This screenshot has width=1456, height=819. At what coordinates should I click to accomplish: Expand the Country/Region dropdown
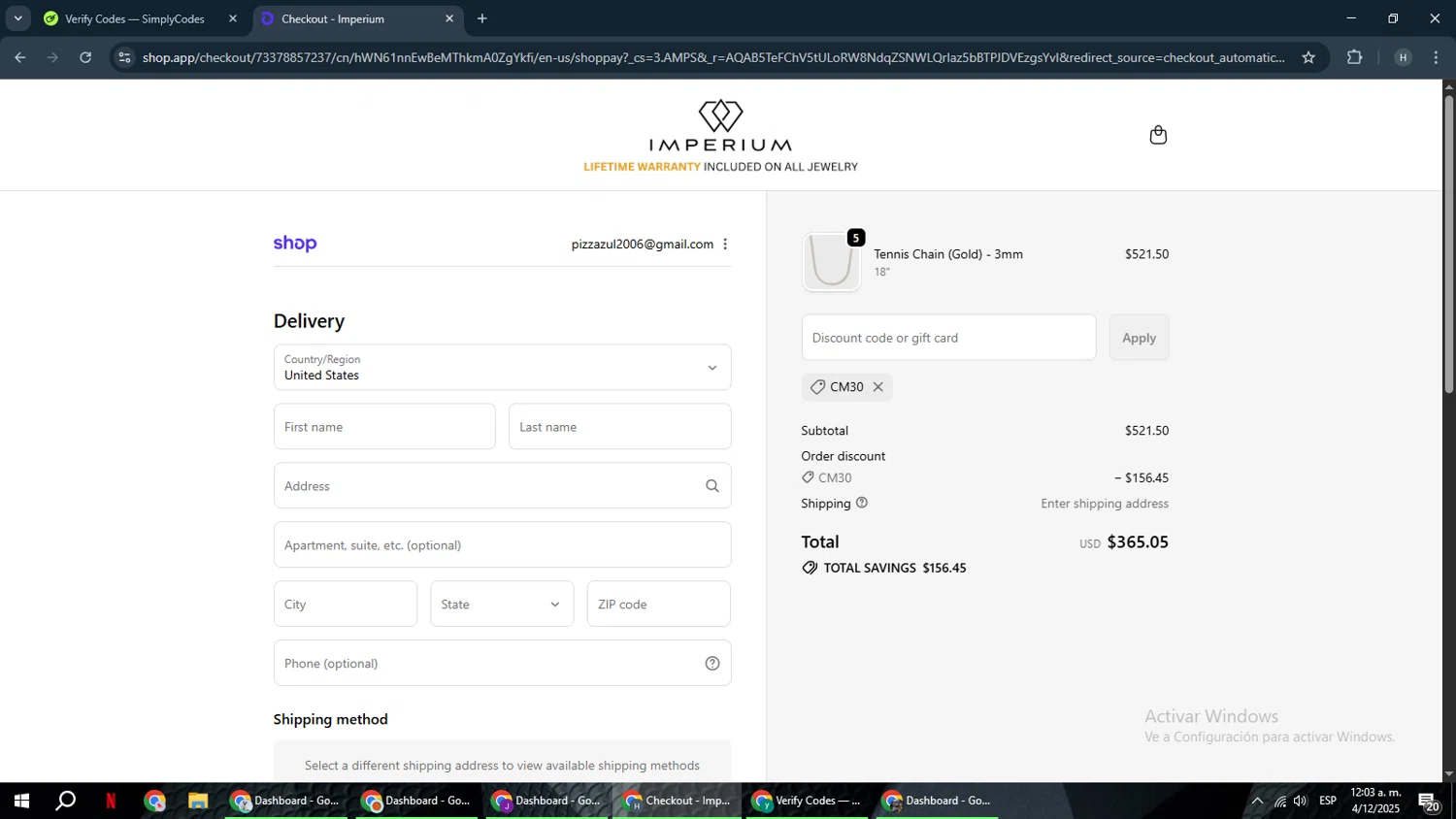[x=502, y=368]
